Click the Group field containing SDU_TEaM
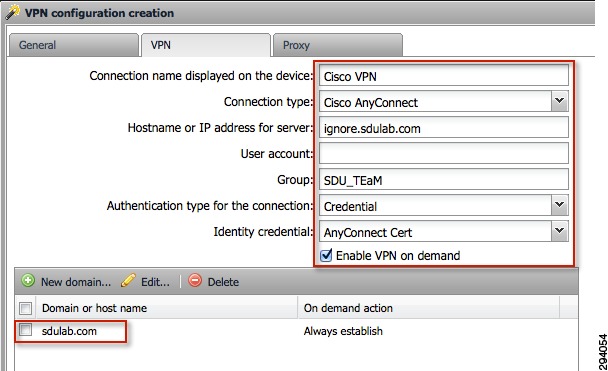This screenshot has width=608, height=371. [444, 179]
